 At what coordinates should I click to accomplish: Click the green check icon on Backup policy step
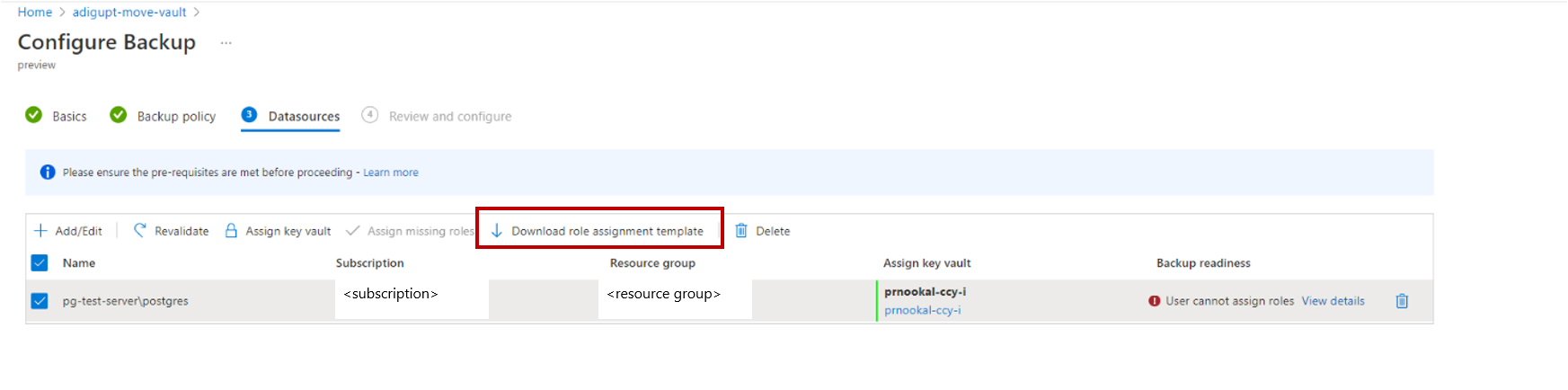(x=119, y=115)
